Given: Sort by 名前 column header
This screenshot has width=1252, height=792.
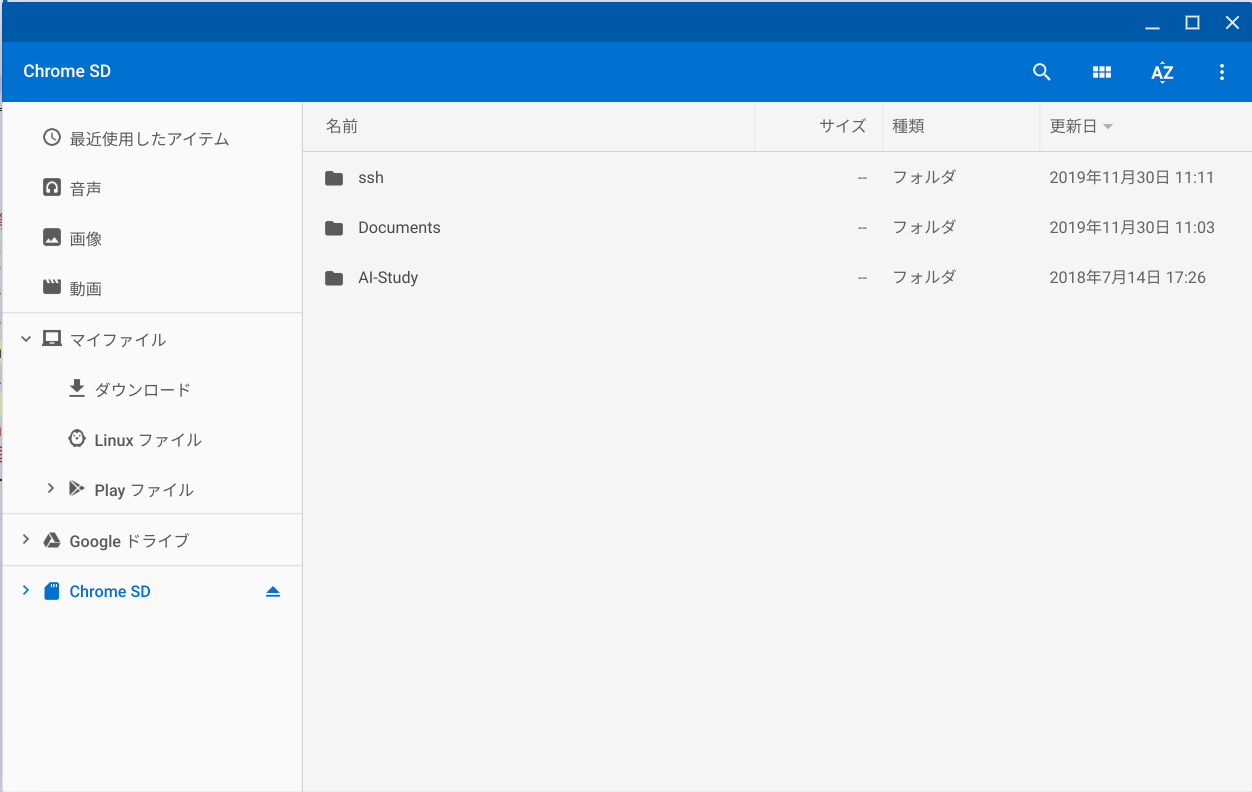Looking at the screenshot, I should 342,126.
